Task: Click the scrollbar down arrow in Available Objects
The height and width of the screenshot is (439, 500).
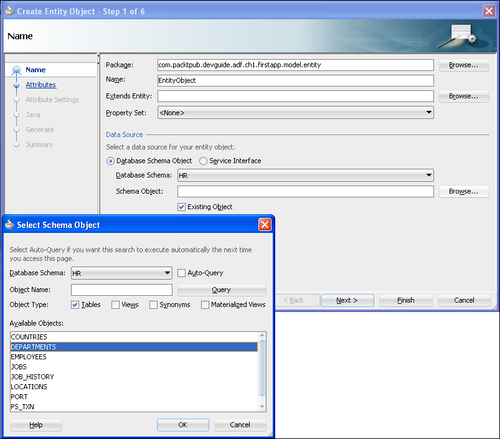Action: [x=262, y=407]
